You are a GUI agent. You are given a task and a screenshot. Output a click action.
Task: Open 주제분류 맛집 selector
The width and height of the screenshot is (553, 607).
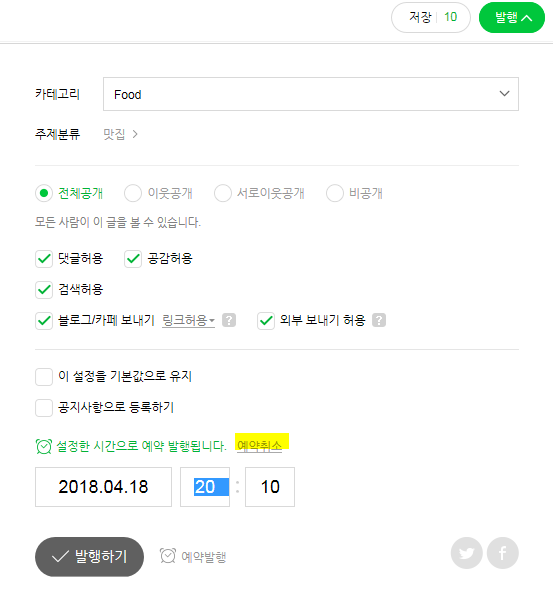point(120,134)
